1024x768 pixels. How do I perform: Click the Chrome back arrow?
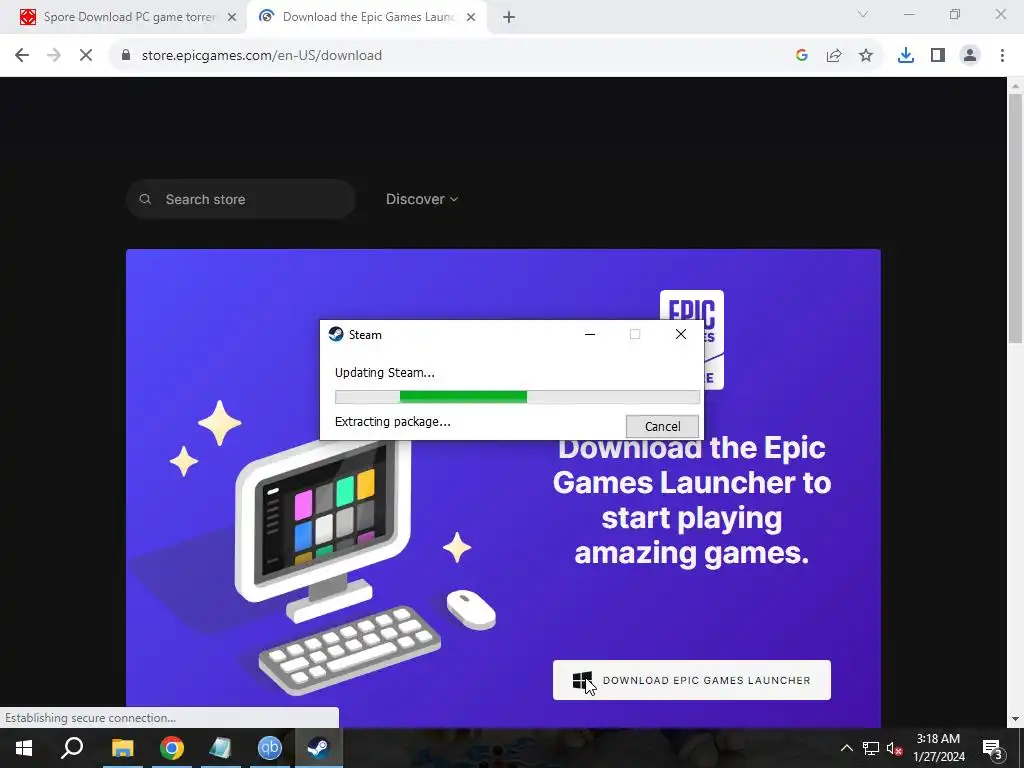coord(22,56)
